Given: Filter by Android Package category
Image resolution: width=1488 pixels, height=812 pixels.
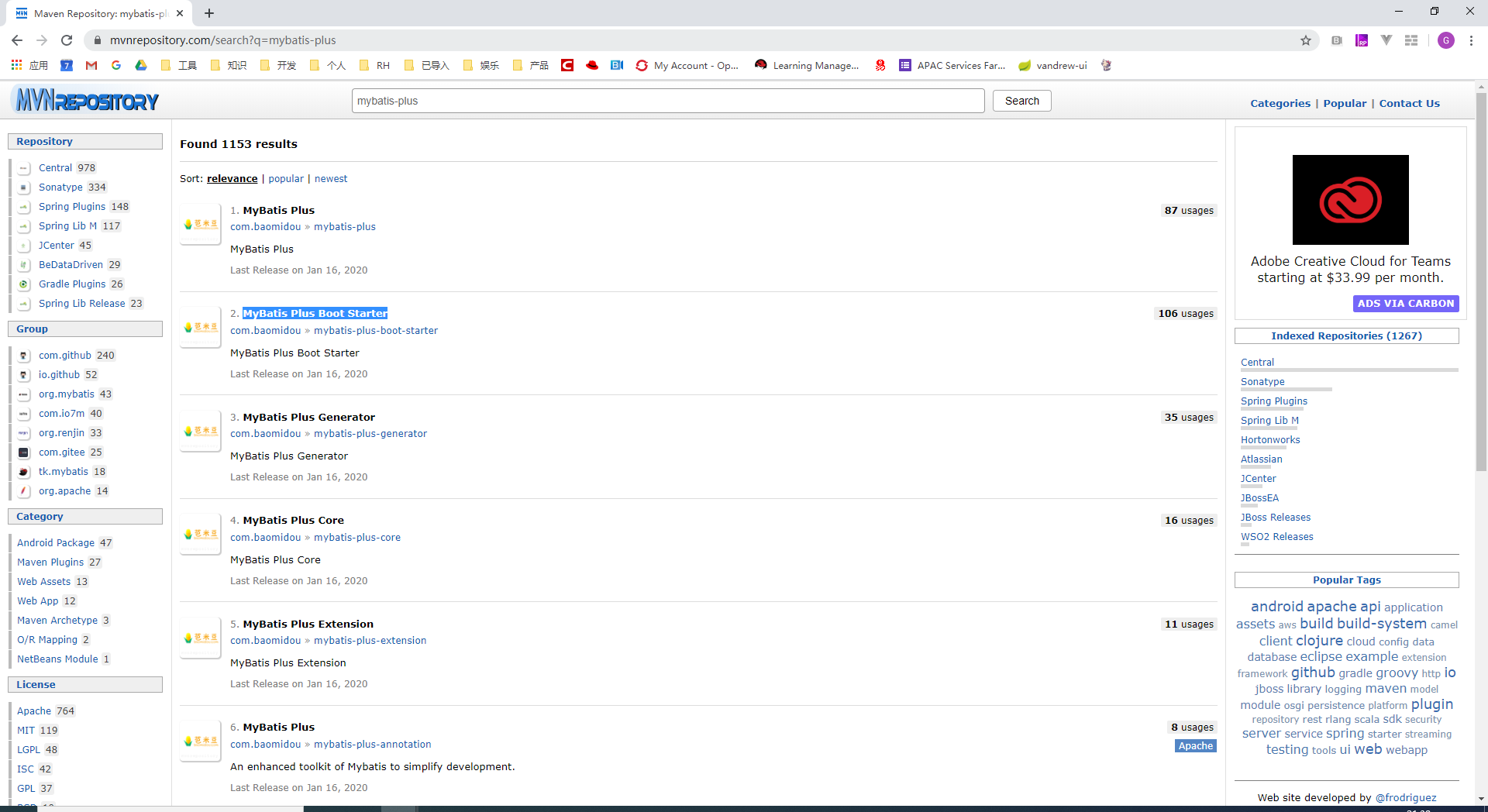Looking at the screenshot, I should (56, 542).
